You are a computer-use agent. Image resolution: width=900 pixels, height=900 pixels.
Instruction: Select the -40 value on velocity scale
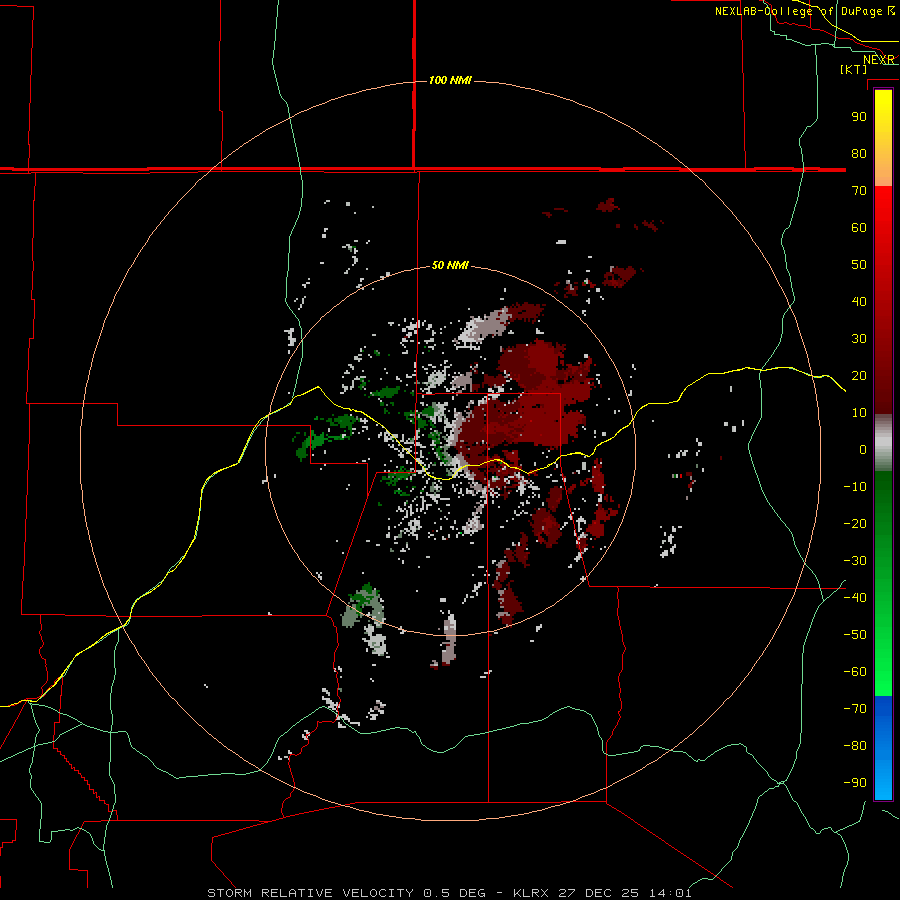coord(856,598)
